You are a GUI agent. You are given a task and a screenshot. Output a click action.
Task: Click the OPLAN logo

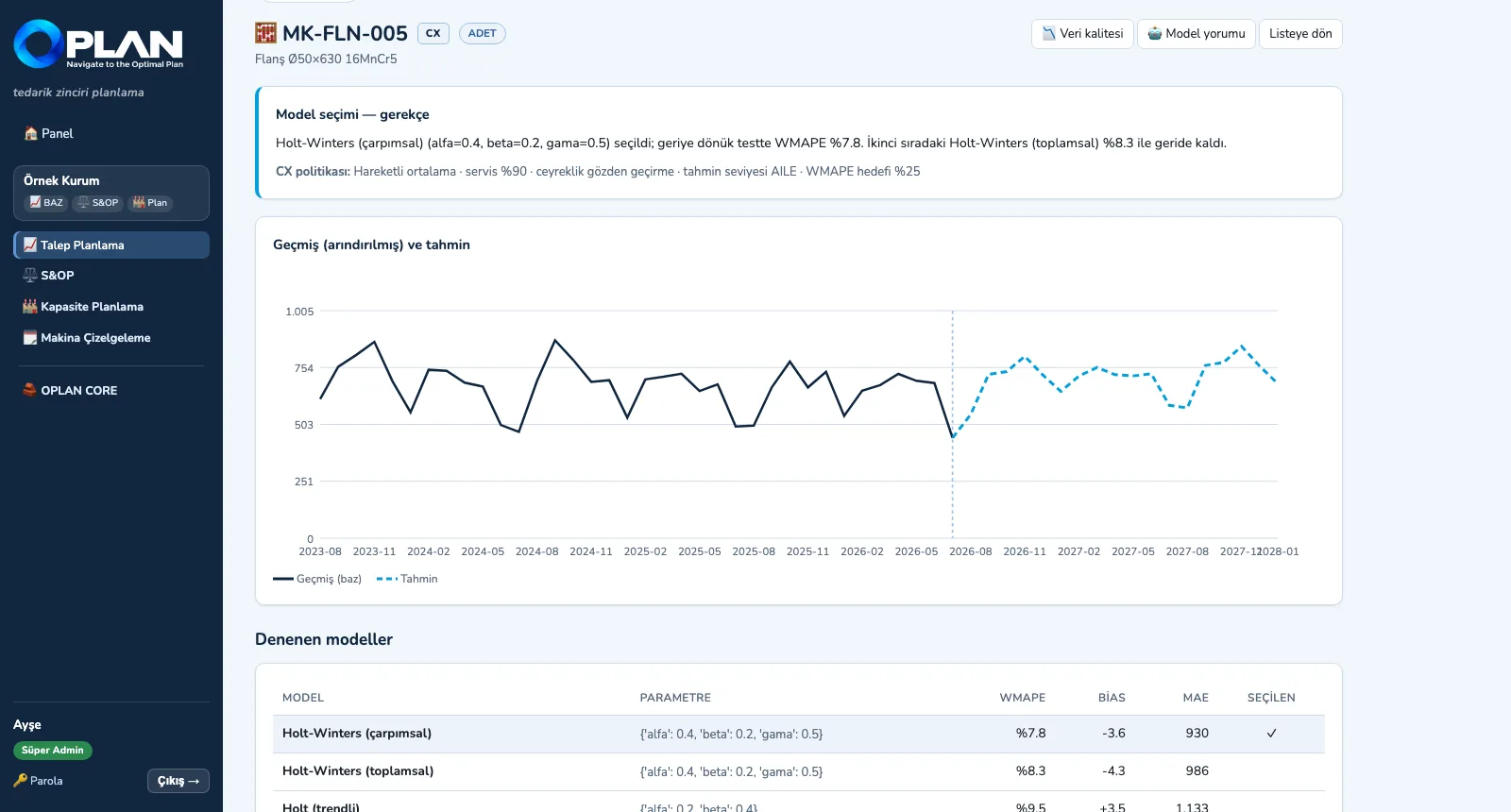click(x=98, y=44)
